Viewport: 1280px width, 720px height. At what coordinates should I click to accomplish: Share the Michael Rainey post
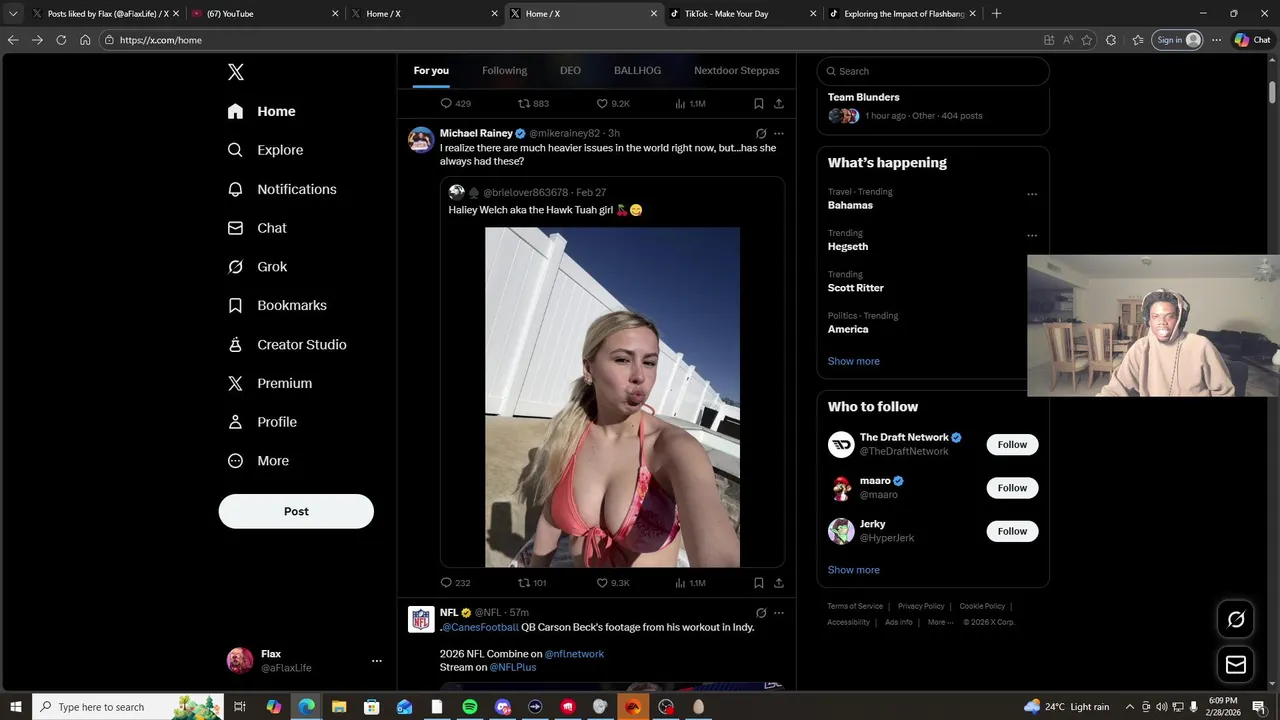778,583
